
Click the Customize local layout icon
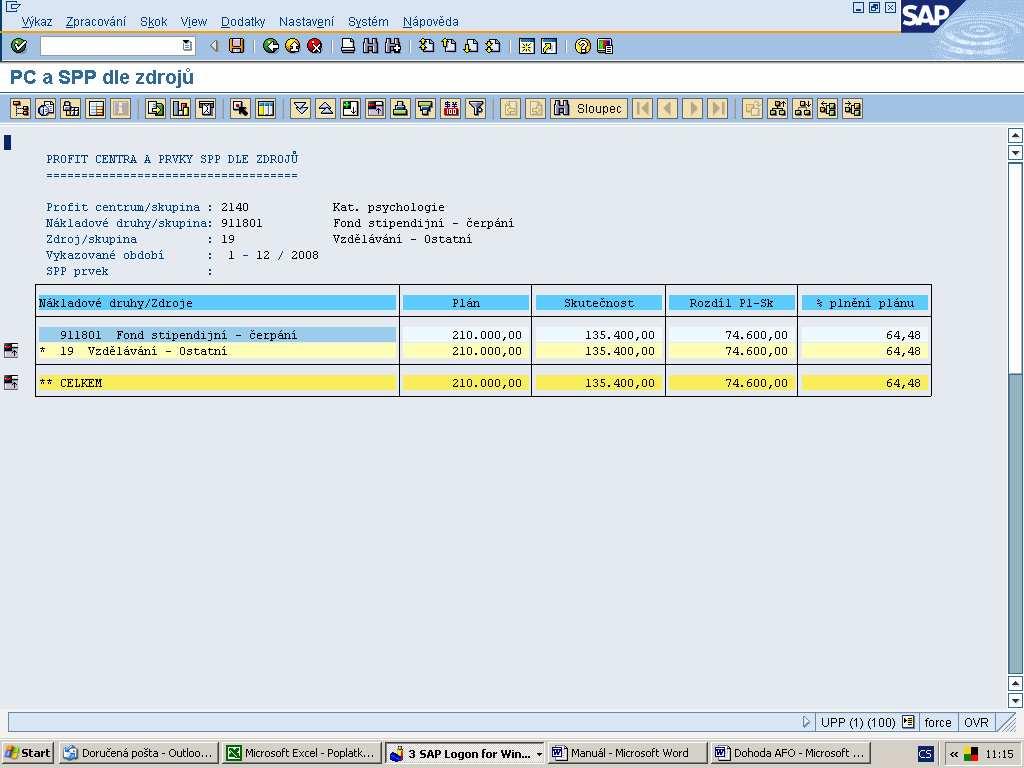point(605,46)
